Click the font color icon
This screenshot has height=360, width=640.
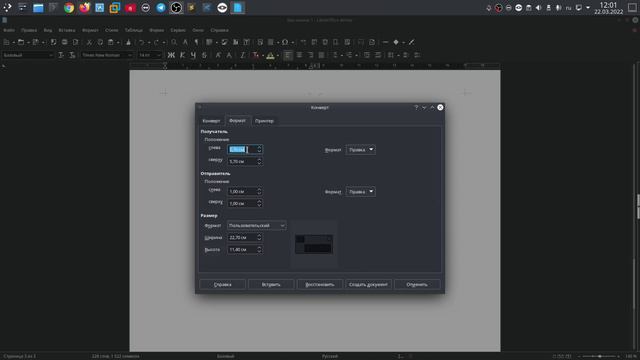[256, 55]
